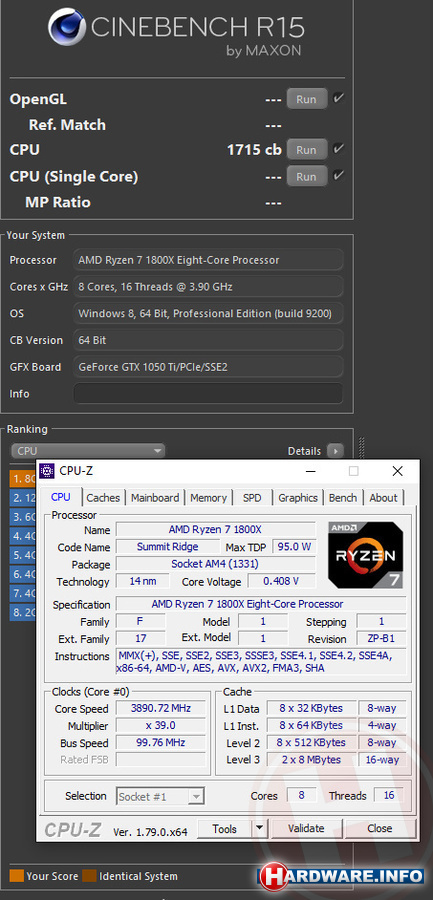Select ranking entry number 2
Image resolution: width=433 pixels, height=900 pixels.
23,498
